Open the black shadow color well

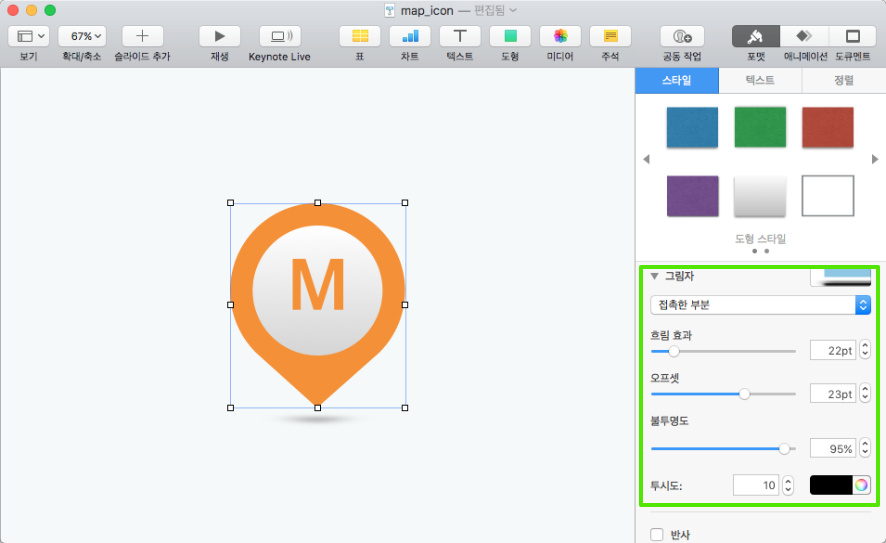pos(831,485)
